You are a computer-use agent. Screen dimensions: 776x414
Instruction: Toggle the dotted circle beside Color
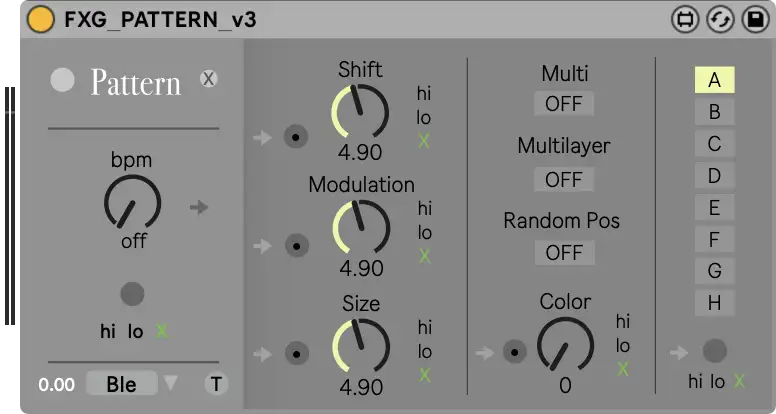(x=515, y=352)
